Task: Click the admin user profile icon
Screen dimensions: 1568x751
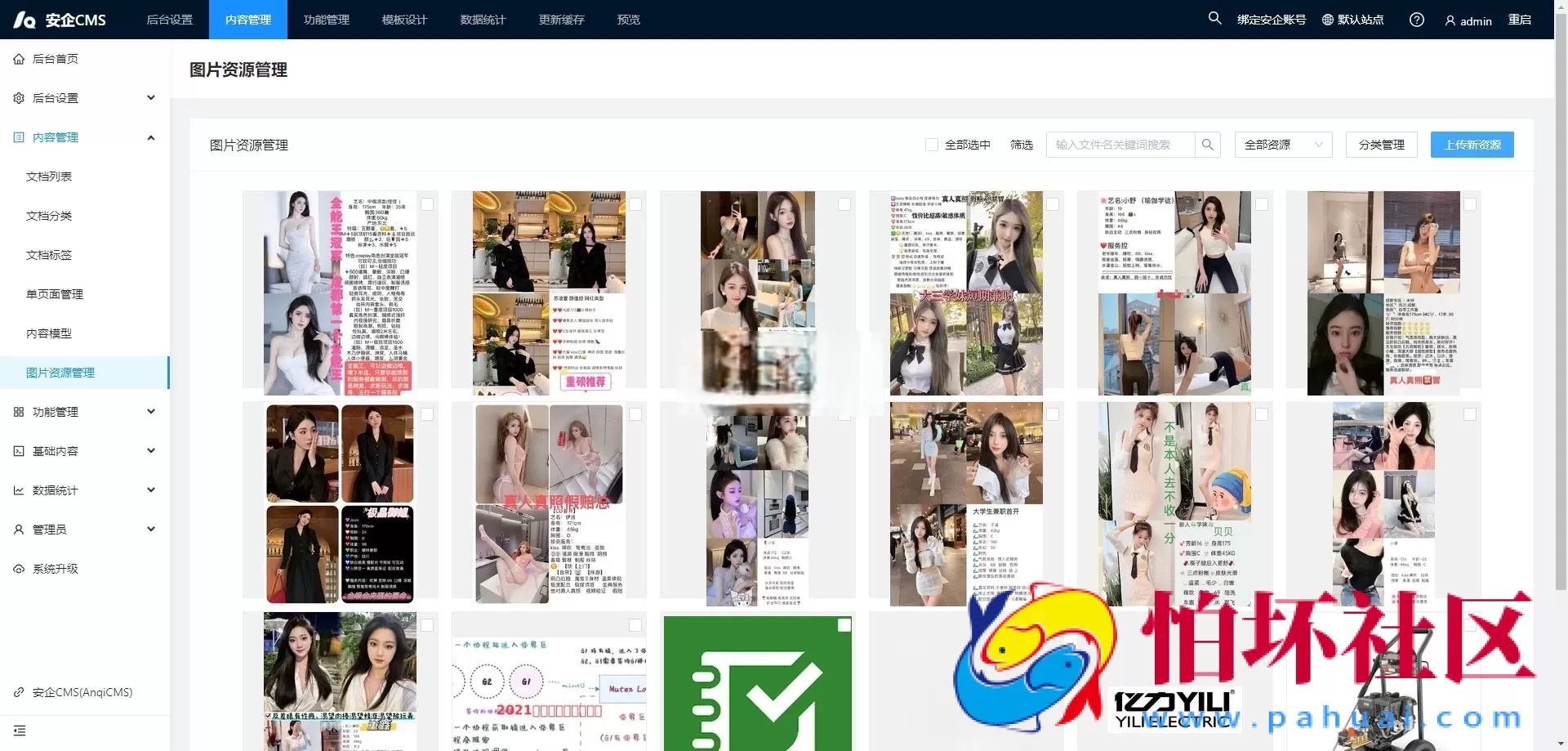Action: click(x=1449, y=20)
